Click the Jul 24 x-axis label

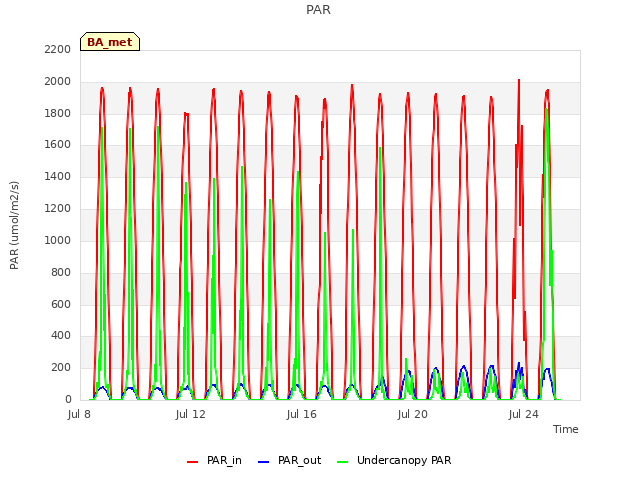coord(524,414)
